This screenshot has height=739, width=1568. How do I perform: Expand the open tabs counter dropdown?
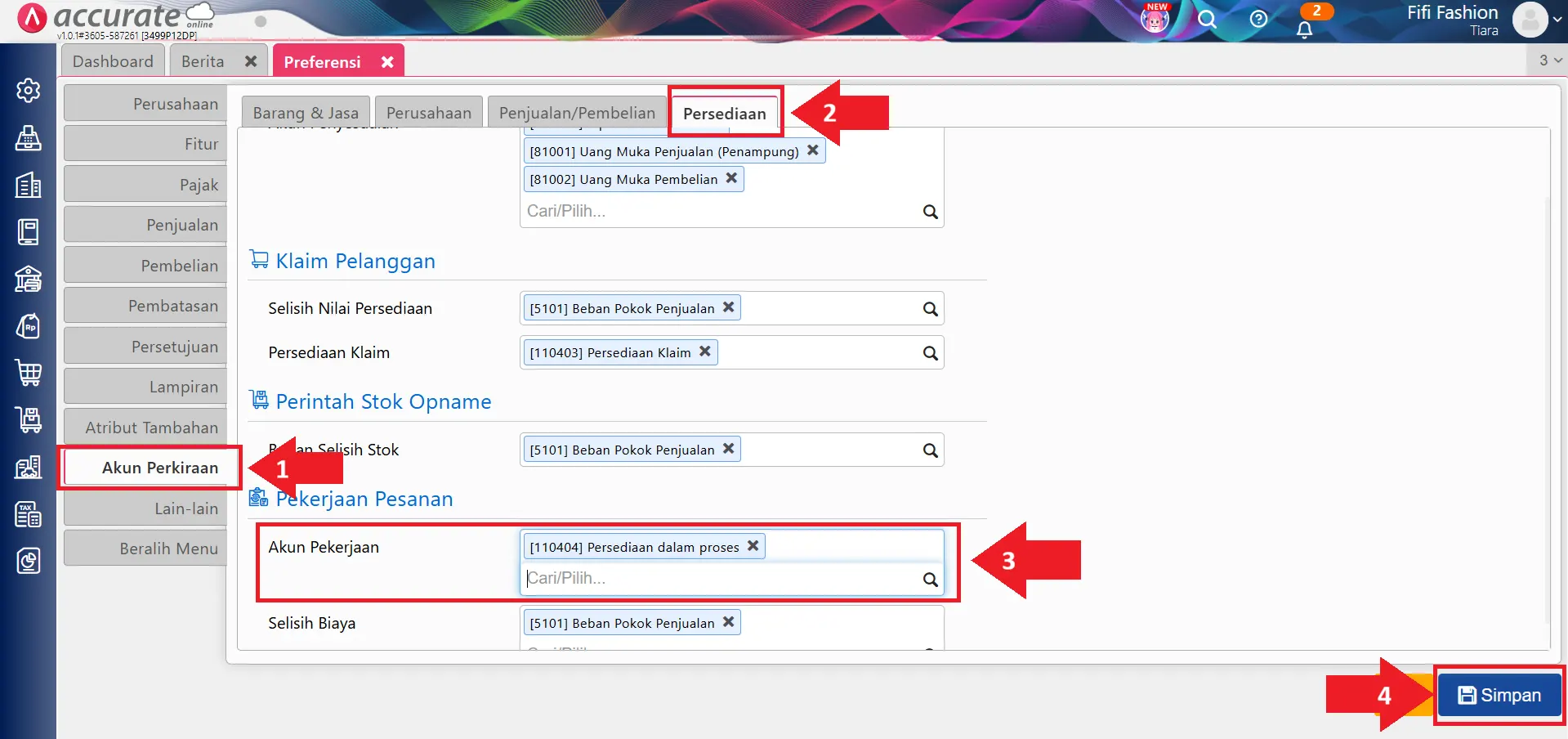click(1549, 60)
